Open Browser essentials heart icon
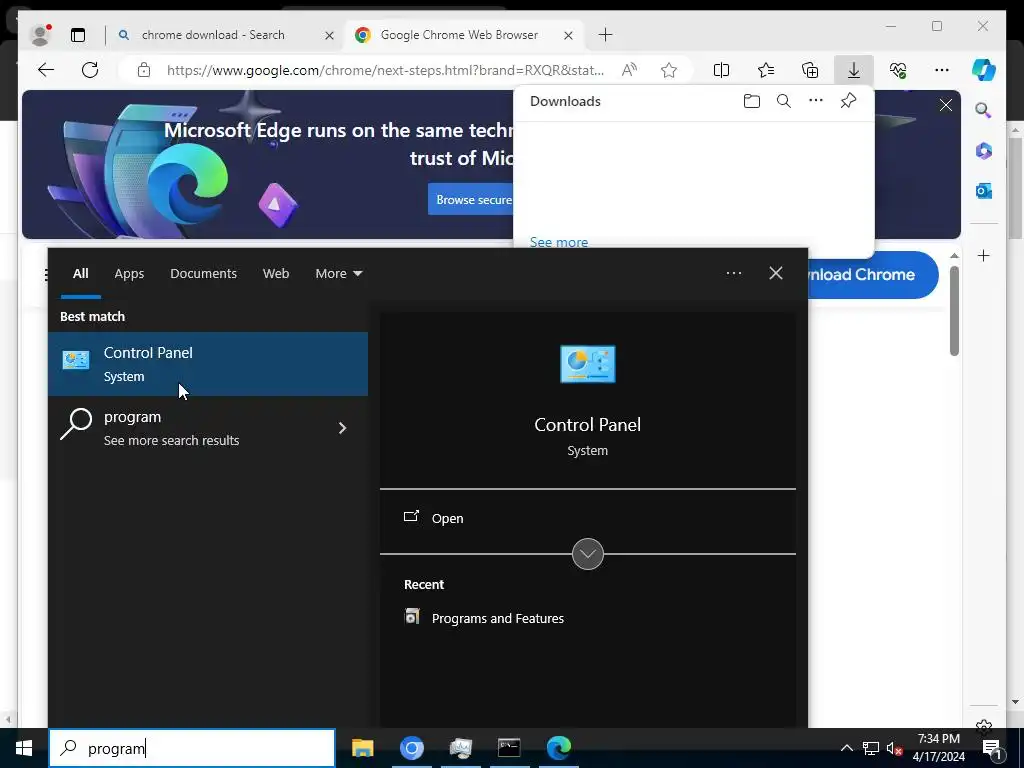Image resolution: width=1024 pixels, height=768 pixels. 898,70
